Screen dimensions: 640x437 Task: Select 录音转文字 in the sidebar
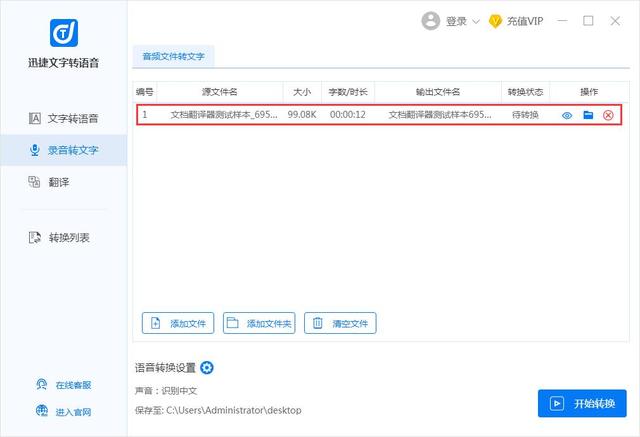pyautogui.click(x=64, y=150)
